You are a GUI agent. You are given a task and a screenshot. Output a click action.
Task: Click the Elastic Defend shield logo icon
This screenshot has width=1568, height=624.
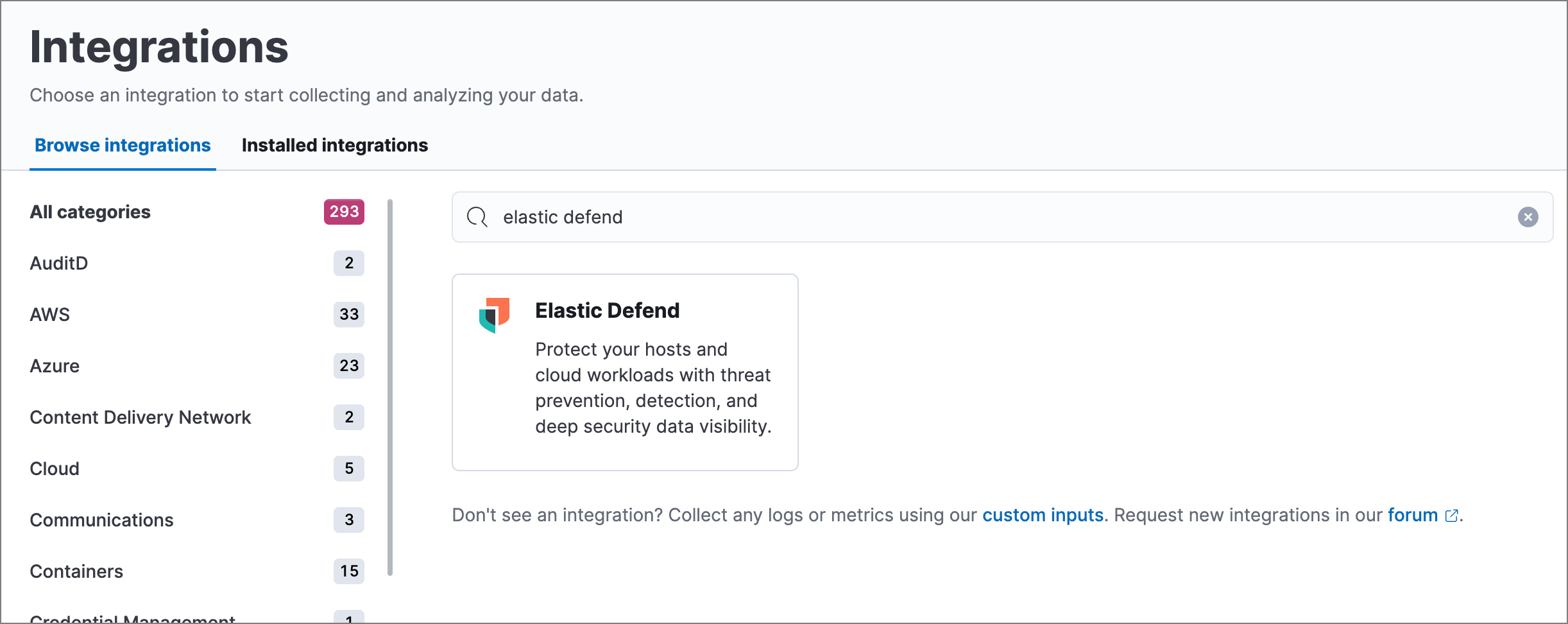pos(494,315)
